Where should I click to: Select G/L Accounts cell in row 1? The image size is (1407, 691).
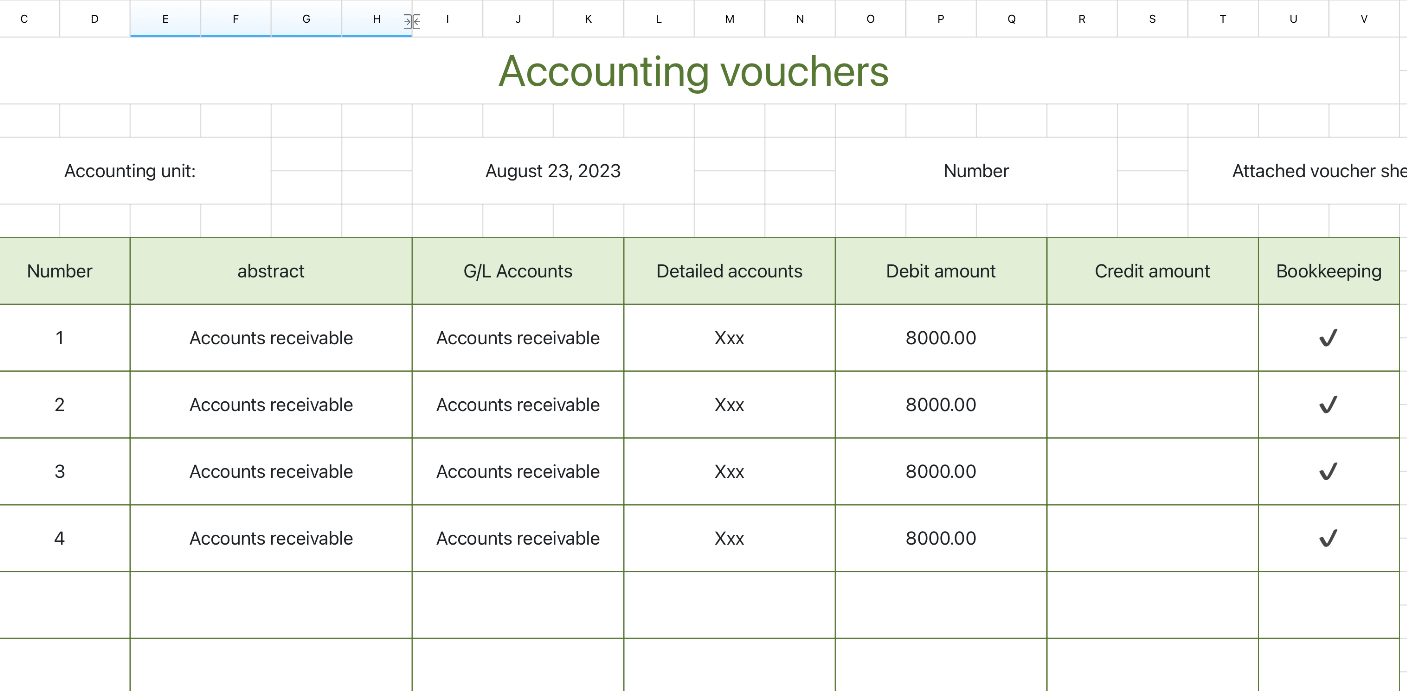tap(518, 338)
